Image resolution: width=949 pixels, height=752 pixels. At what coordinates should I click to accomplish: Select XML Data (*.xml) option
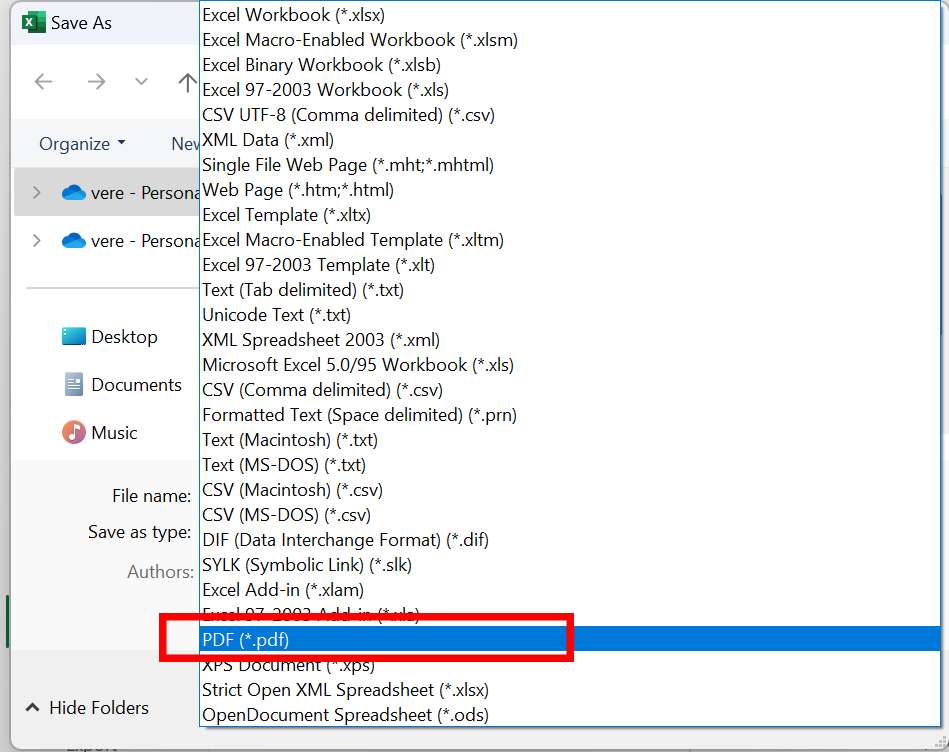[x=570, y=140]
